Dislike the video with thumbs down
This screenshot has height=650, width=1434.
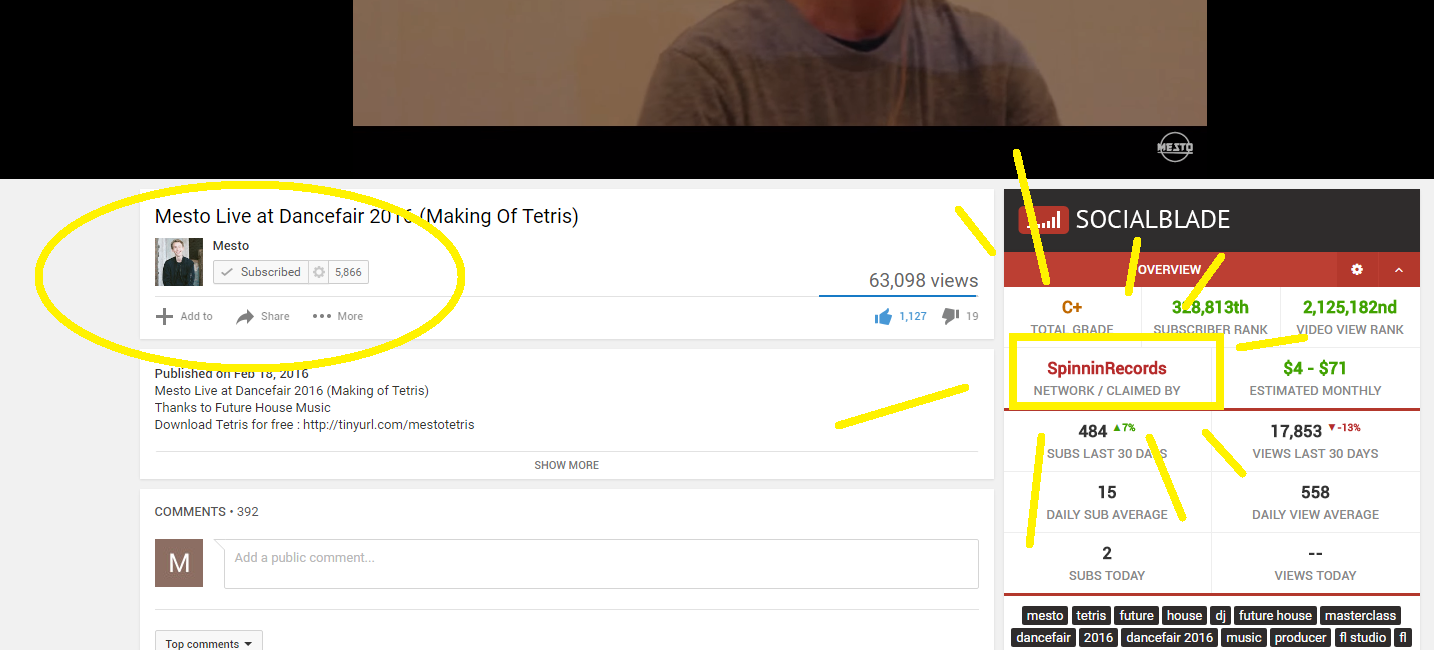pos(950,315)
